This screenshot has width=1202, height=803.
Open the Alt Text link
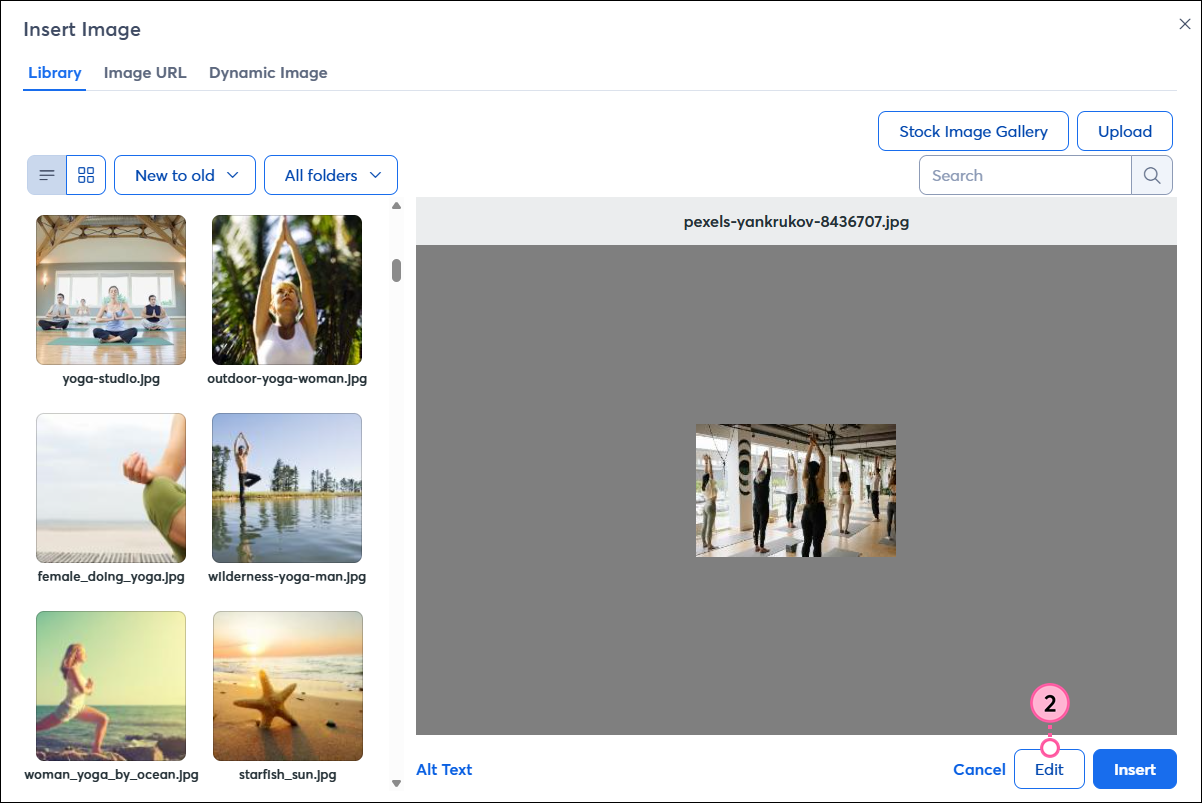(444, 770)
